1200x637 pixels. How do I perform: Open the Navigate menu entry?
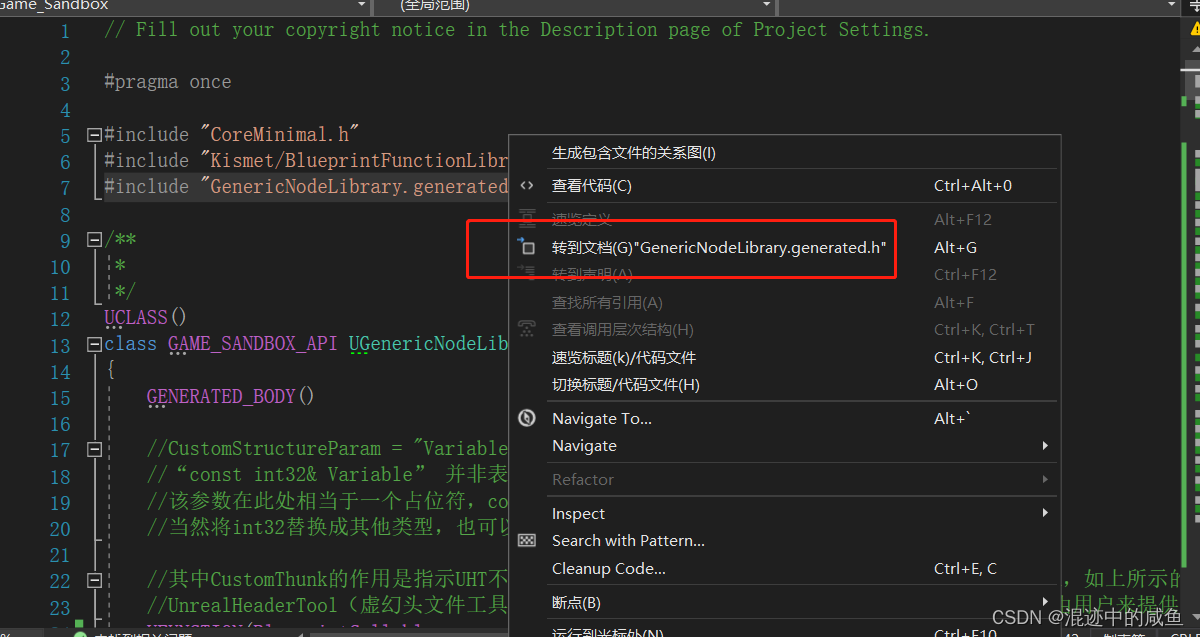click(x=785, y=446)
